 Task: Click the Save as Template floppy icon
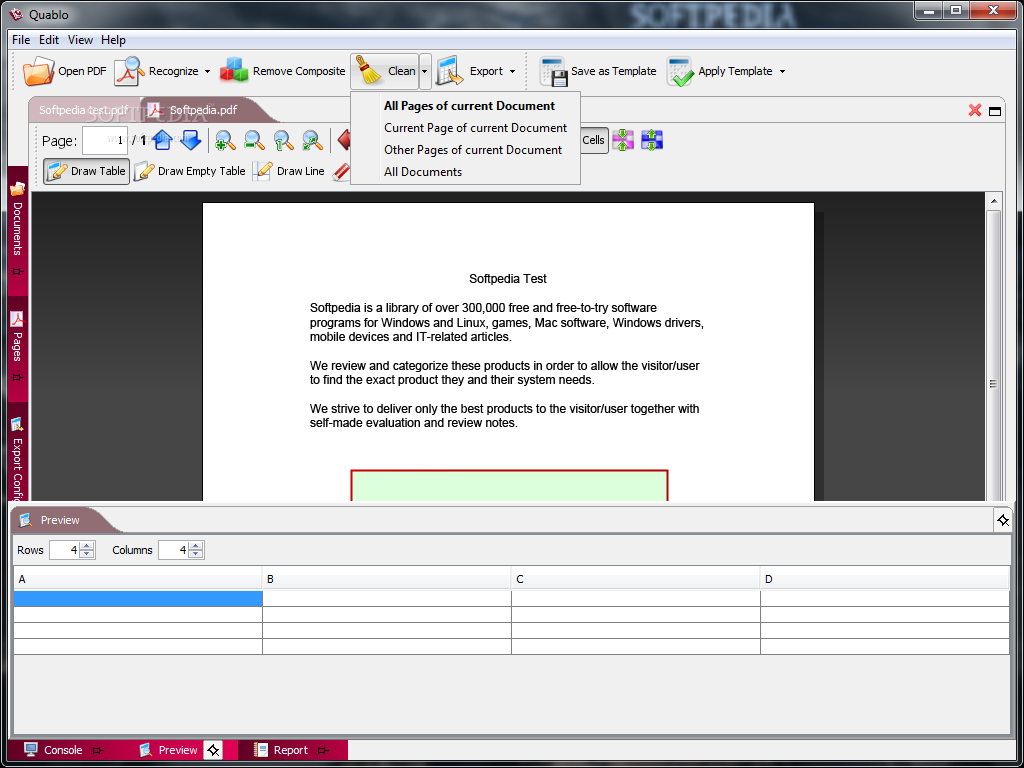point(553,71)
